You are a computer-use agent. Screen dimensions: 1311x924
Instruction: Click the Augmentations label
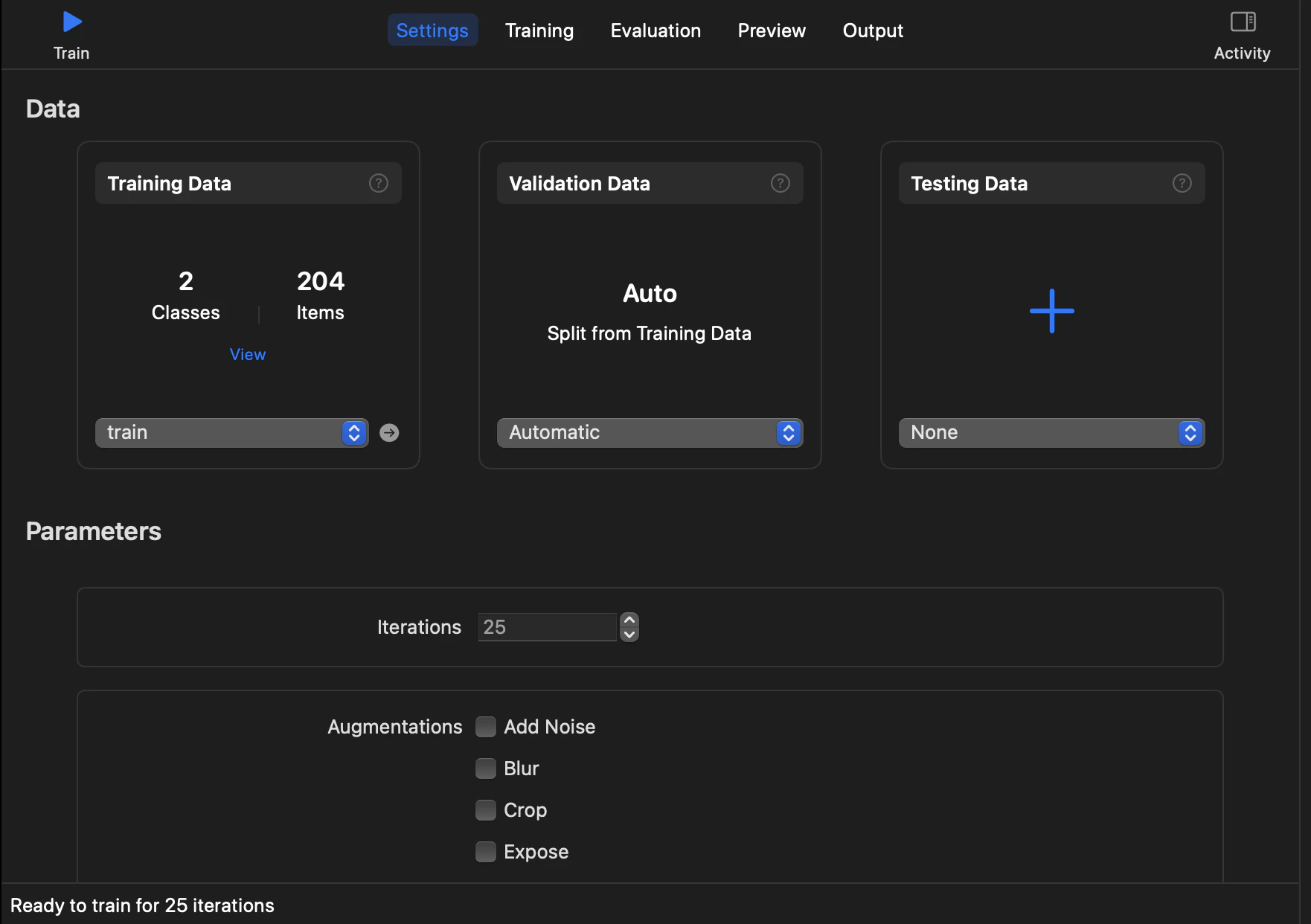tap(395, 727)
